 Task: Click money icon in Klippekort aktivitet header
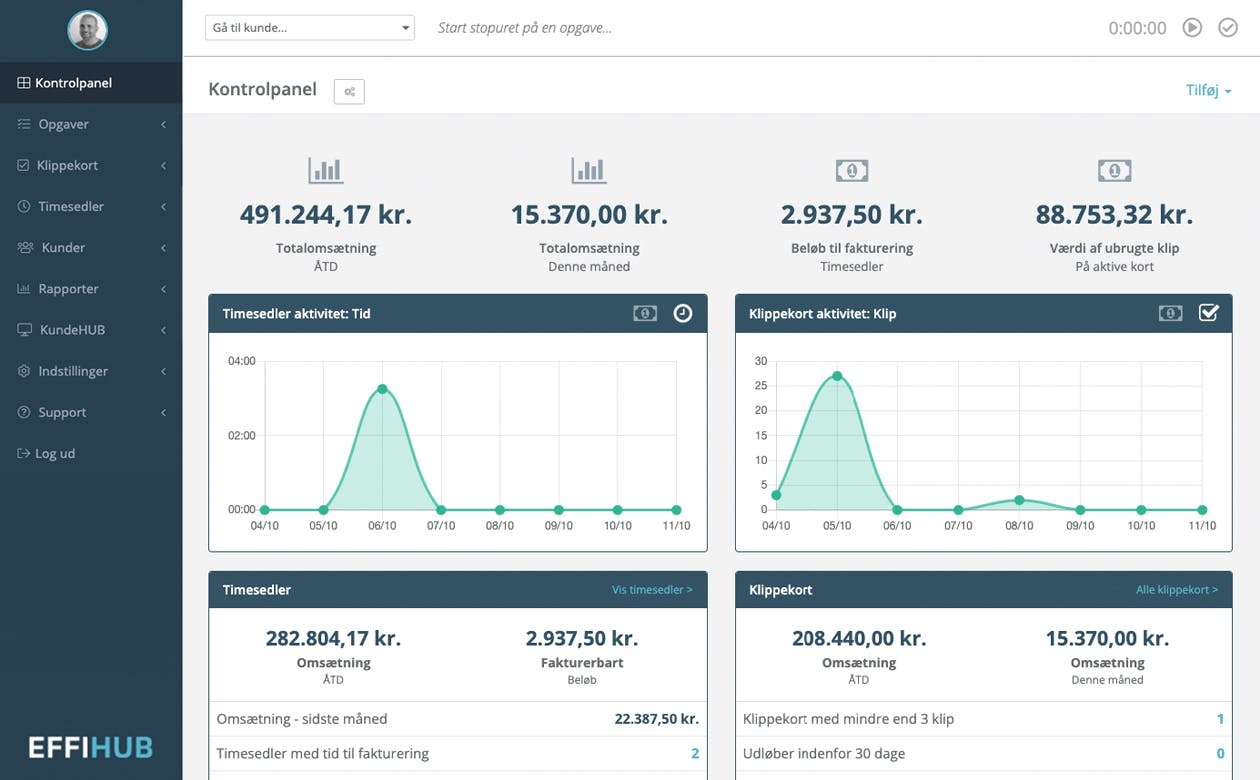pos(1171,313)
